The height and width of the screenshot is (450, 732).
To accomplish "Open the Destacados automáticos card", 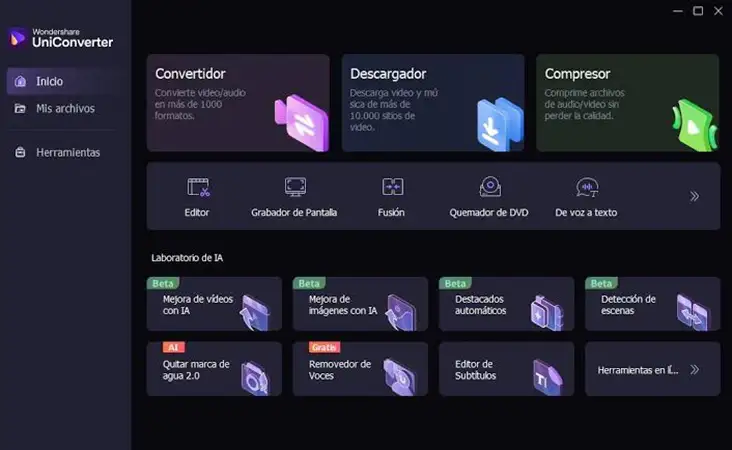I will tap(507, 304).
